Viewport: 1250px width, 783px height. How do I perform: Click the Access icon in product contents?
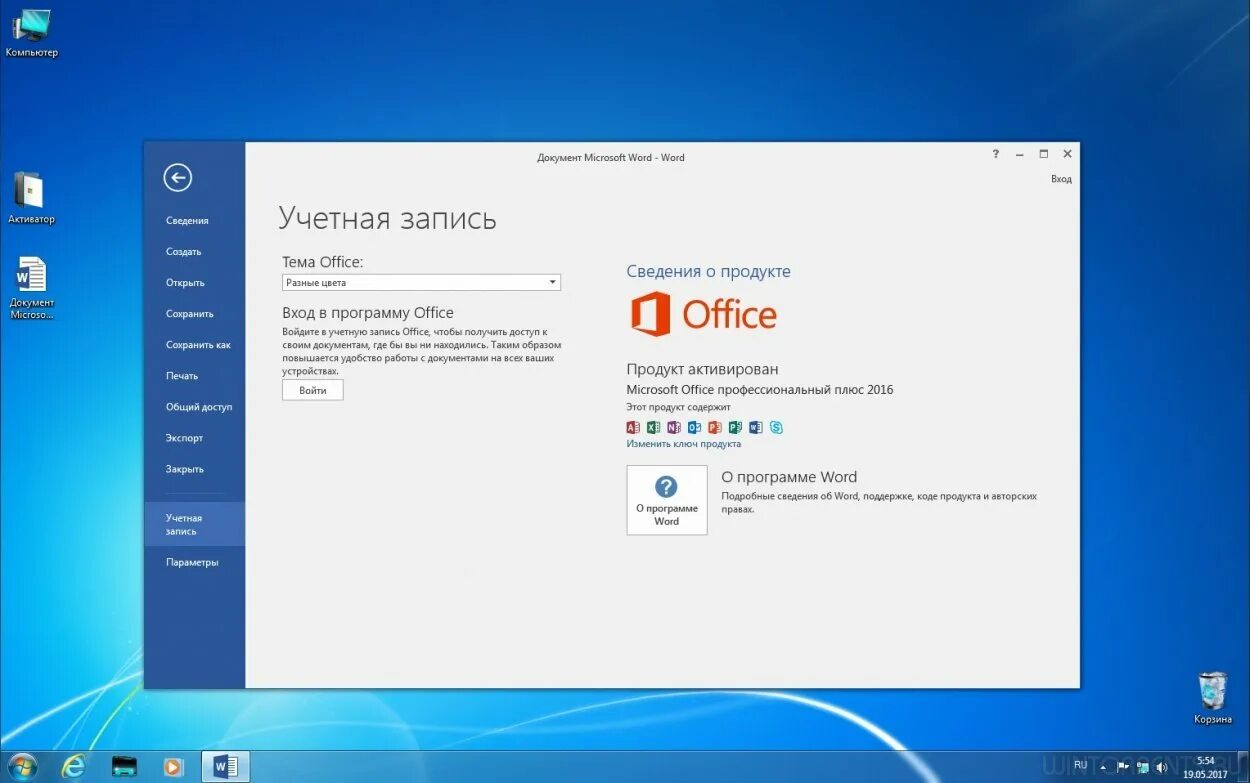click(632, 427)
